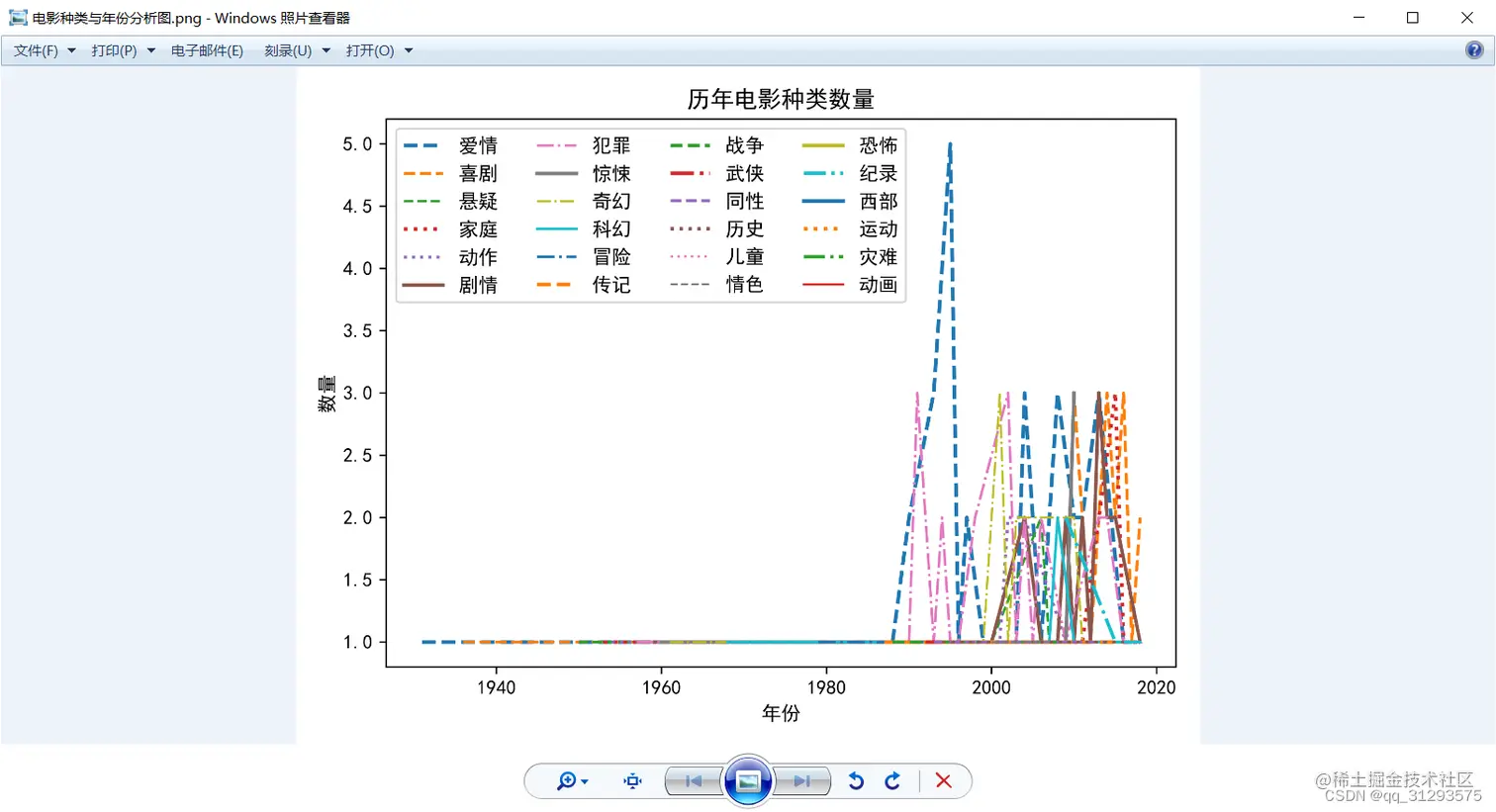Click the 冒险 legend entry

tap(584, 257)
